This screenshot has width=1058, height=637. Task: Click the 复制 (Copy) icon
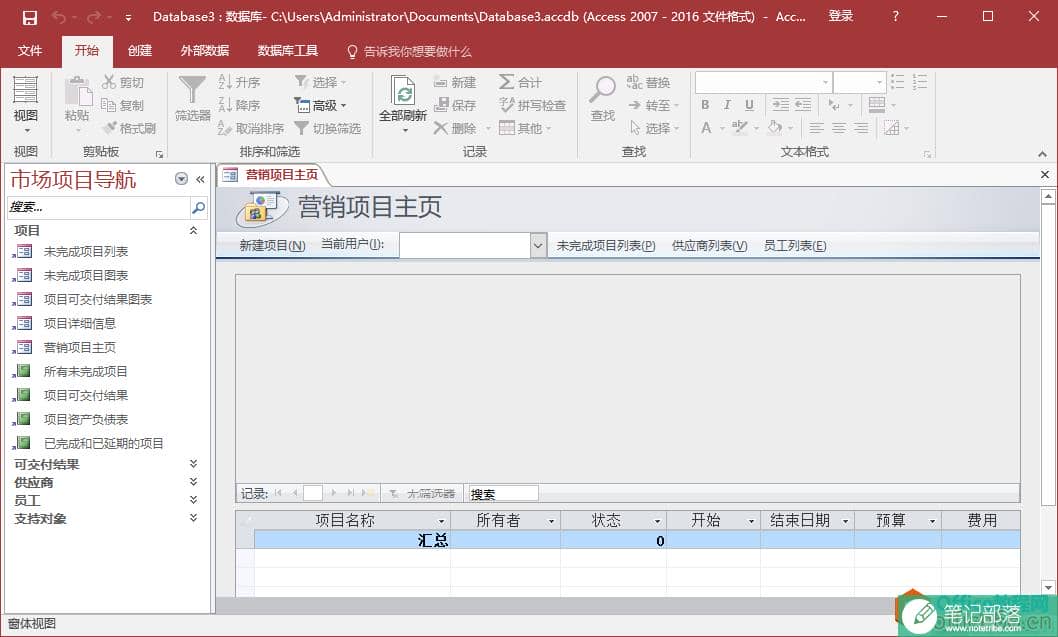pyautogui.click(x=109, y=105)
